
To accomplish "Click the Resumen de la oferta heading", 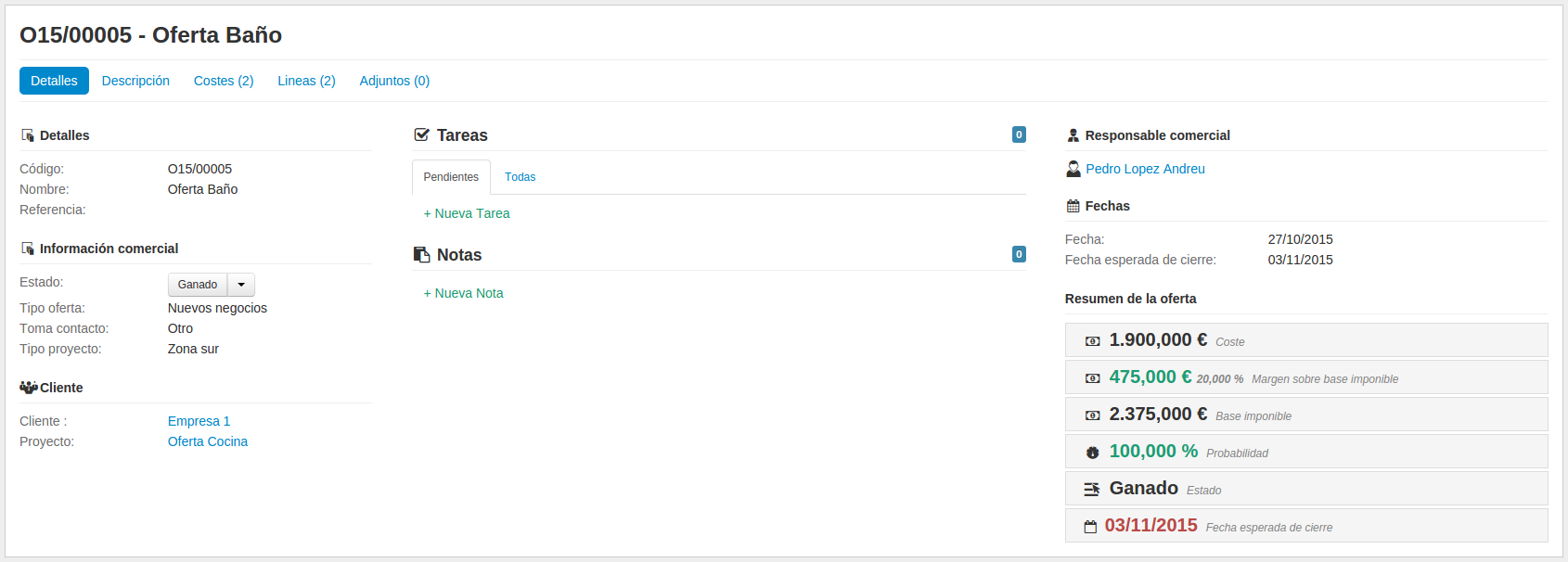I will [1130, 299].
